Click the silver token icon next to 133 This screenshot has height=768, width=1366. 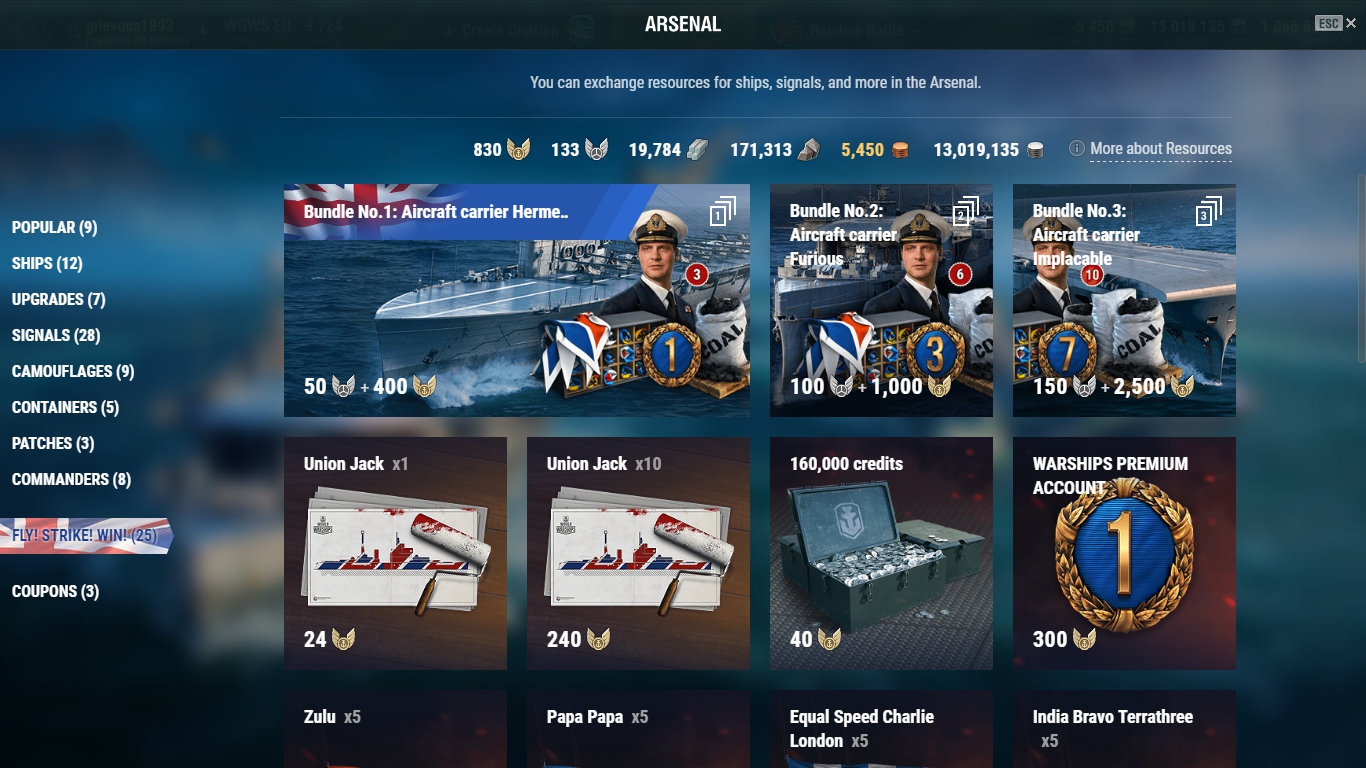(596, 150)
